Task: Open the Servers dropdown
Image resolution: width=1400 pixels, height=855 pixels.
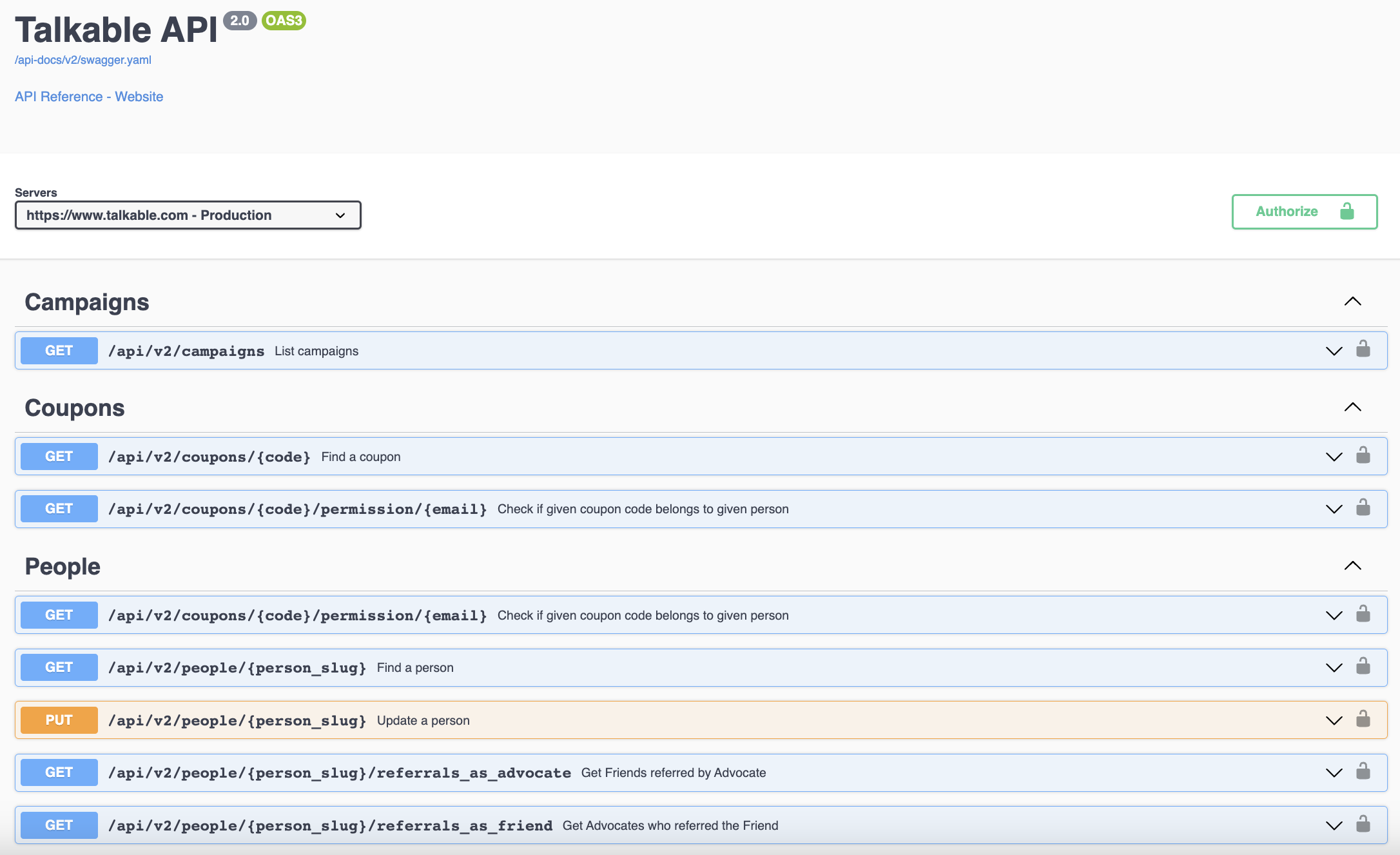Action: [188, 215]
